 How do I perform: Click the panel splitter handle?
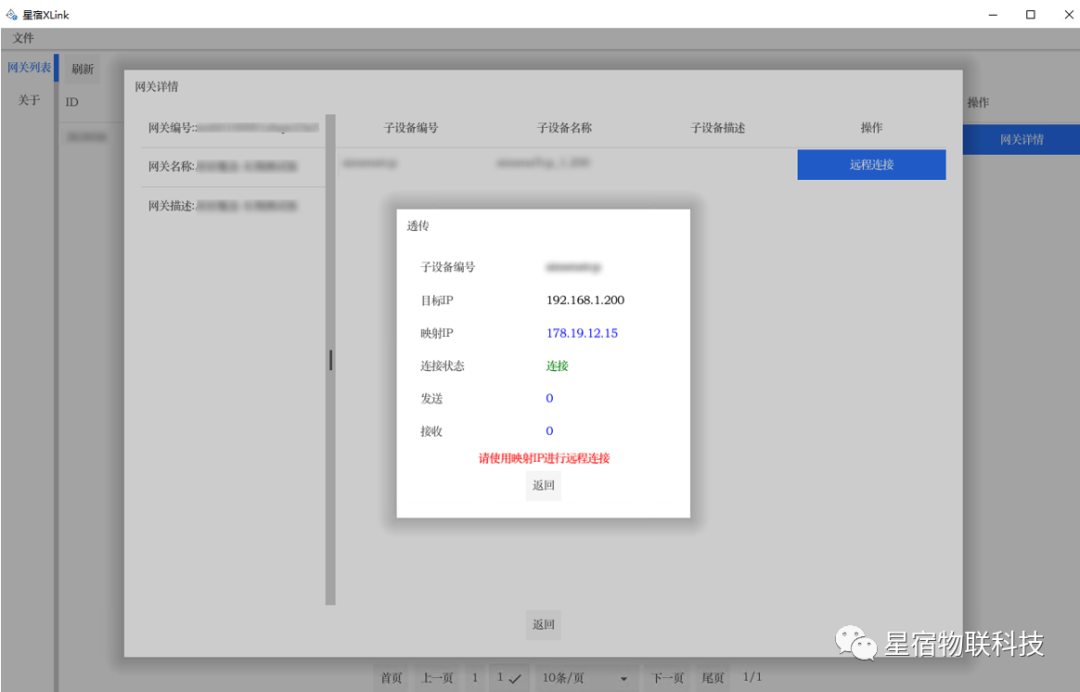[331, 360]
